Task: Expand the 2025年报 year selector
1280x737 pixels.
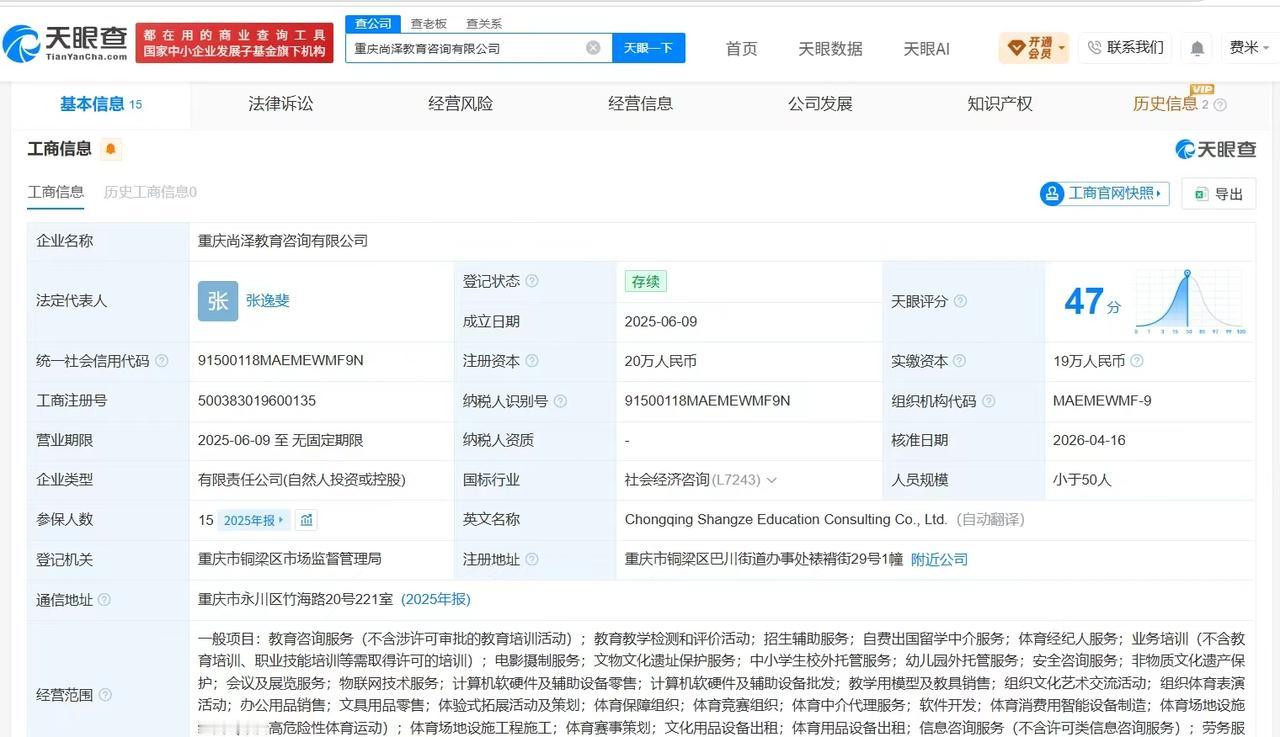Action: [255, 520]
